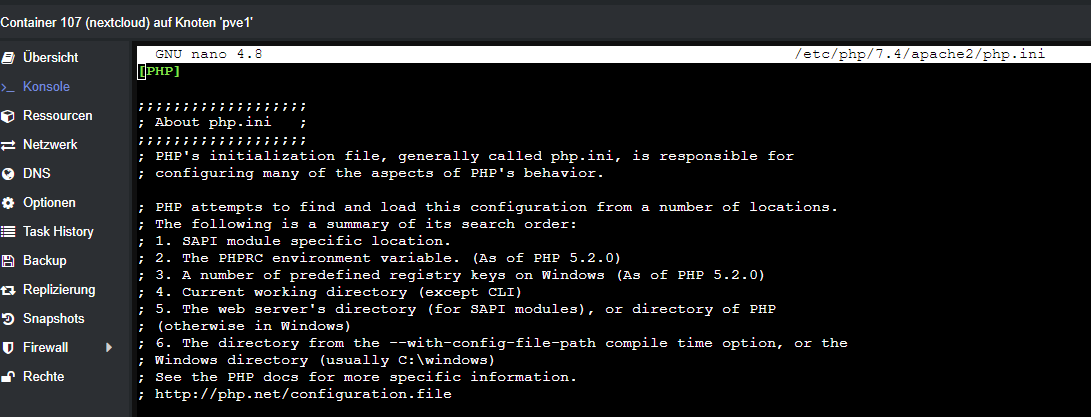
Task: Click the Optionen gear icon
Action: pyautogui.click(x=8, y=203)
